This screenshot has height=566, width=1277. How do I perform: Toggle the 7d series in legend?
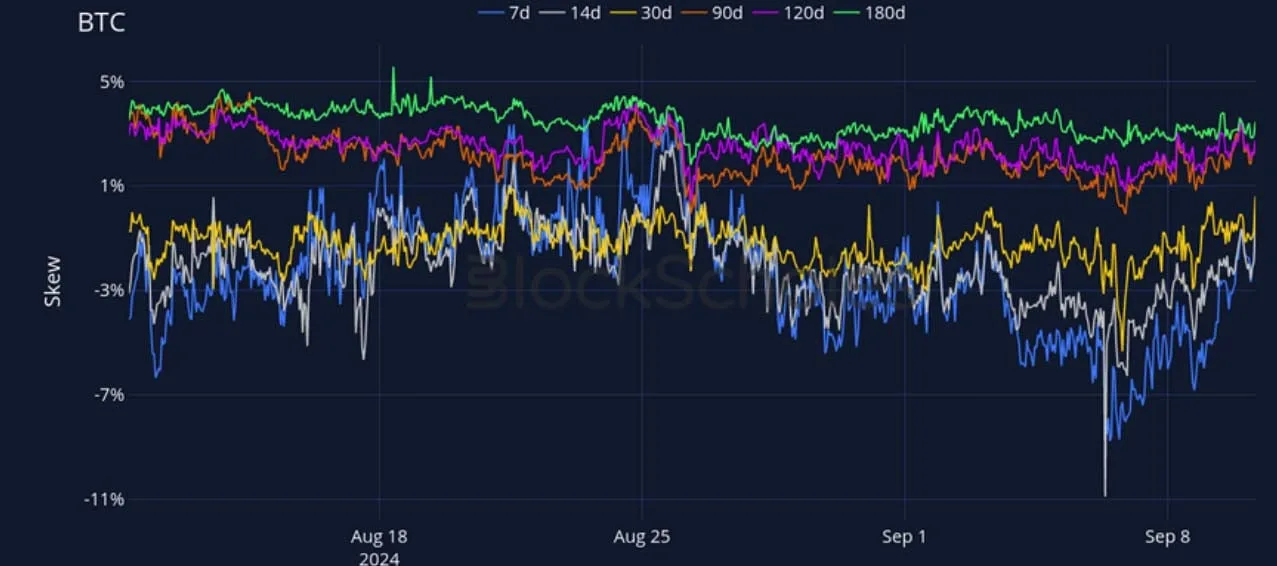[x=506, y=13]
